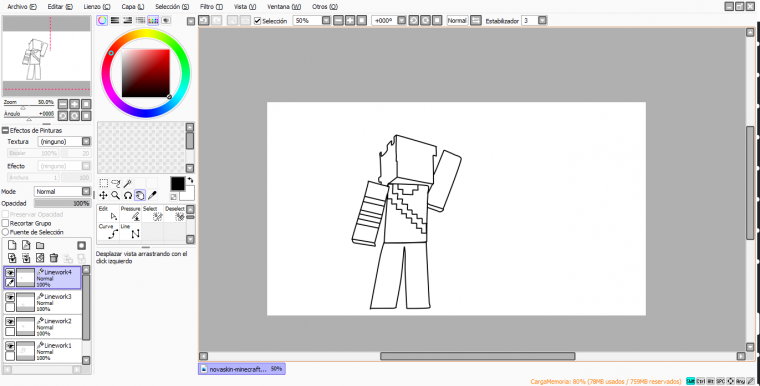760x386 pixels.
Task: Show the RGB sliders panel
Action: 115,20
